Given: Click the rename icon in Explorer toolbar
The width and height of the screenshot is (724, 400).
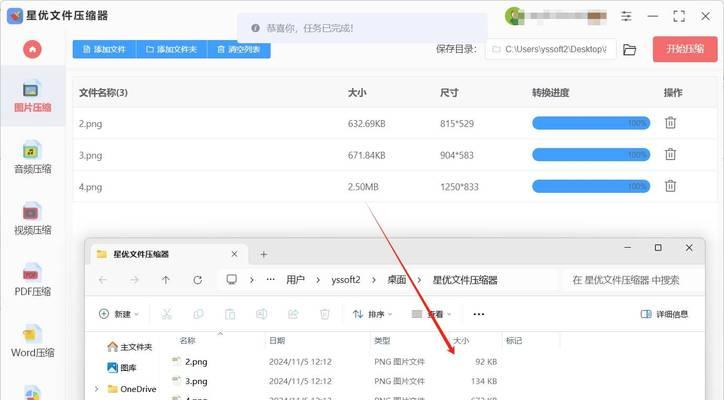Looking at the screenshot, I should (261, 314).
